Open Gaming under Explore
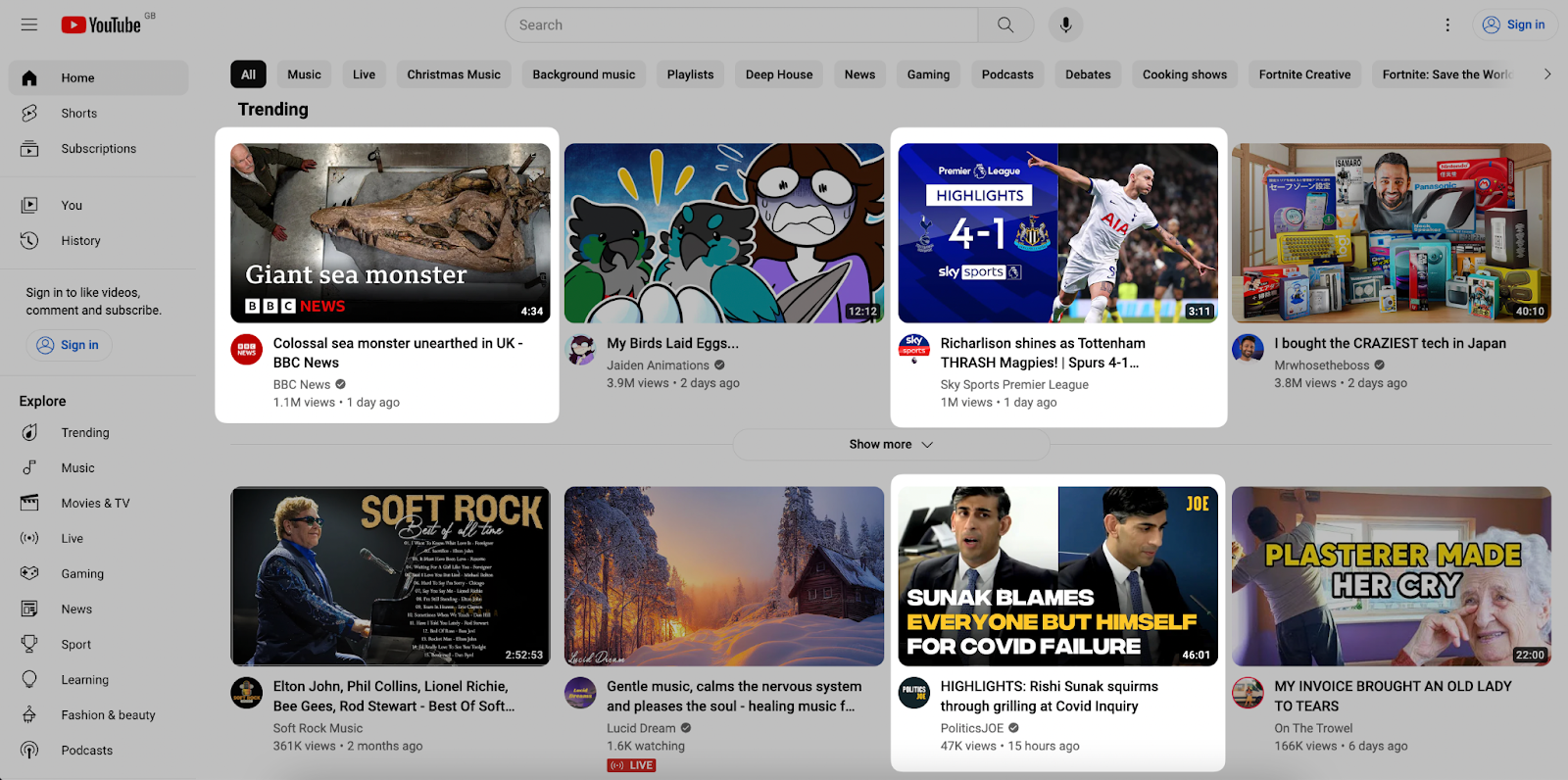The height and width of the screenshot is (780, 1568). pos(98,573)
